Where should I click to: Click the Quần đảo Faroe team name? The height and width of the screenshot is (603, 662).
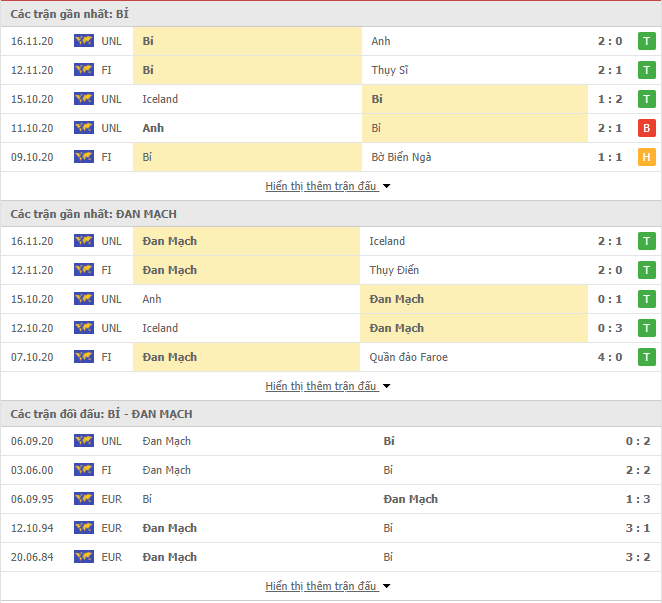coord(408,357)
